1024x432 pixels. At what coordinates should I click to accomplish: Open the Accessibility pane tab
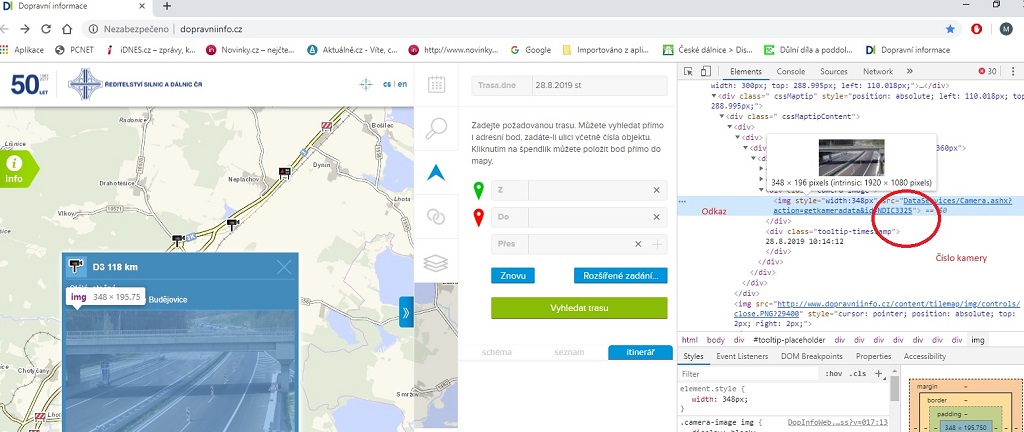click(x=925, y=356)
